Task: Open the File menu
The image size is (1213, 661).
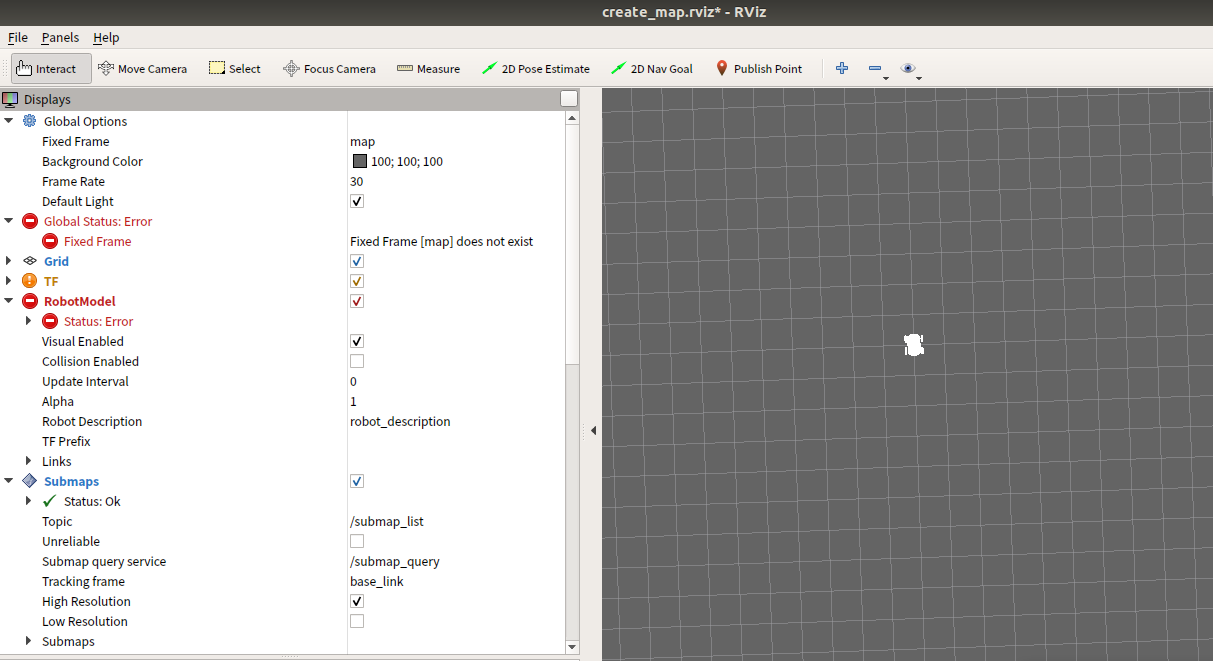Action: (x=18, y=37)
